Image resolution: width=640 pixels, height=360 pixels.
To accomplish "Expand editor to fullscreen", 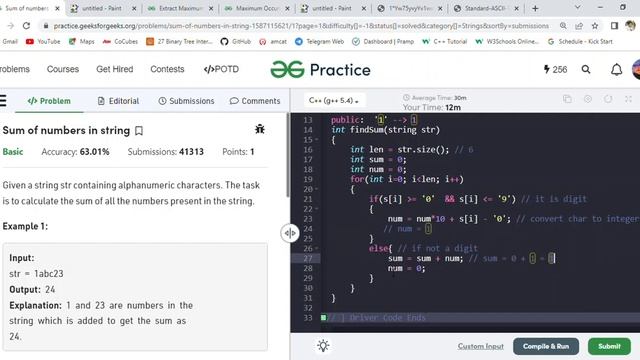I will tap(628, 99).
